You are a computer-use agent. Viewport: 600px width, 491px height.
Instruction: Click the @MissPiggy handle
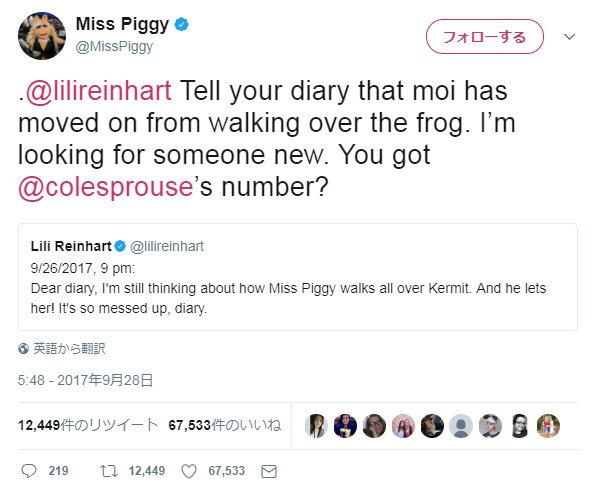116,46
